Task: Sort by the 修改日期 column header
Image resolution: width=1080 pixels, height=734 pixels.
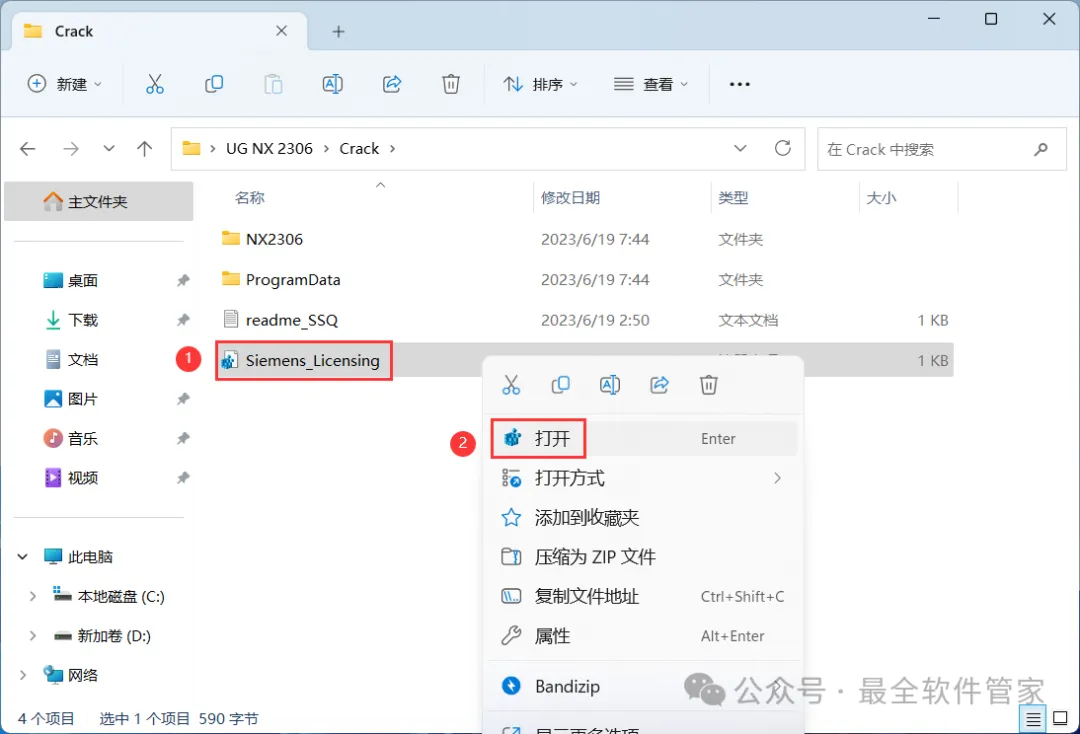Action: pyautogui.click(x=570, y=198)
